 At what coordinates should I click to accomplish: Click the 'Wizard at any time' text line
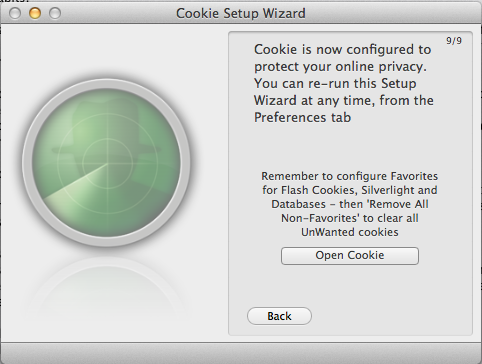(344, 100)
